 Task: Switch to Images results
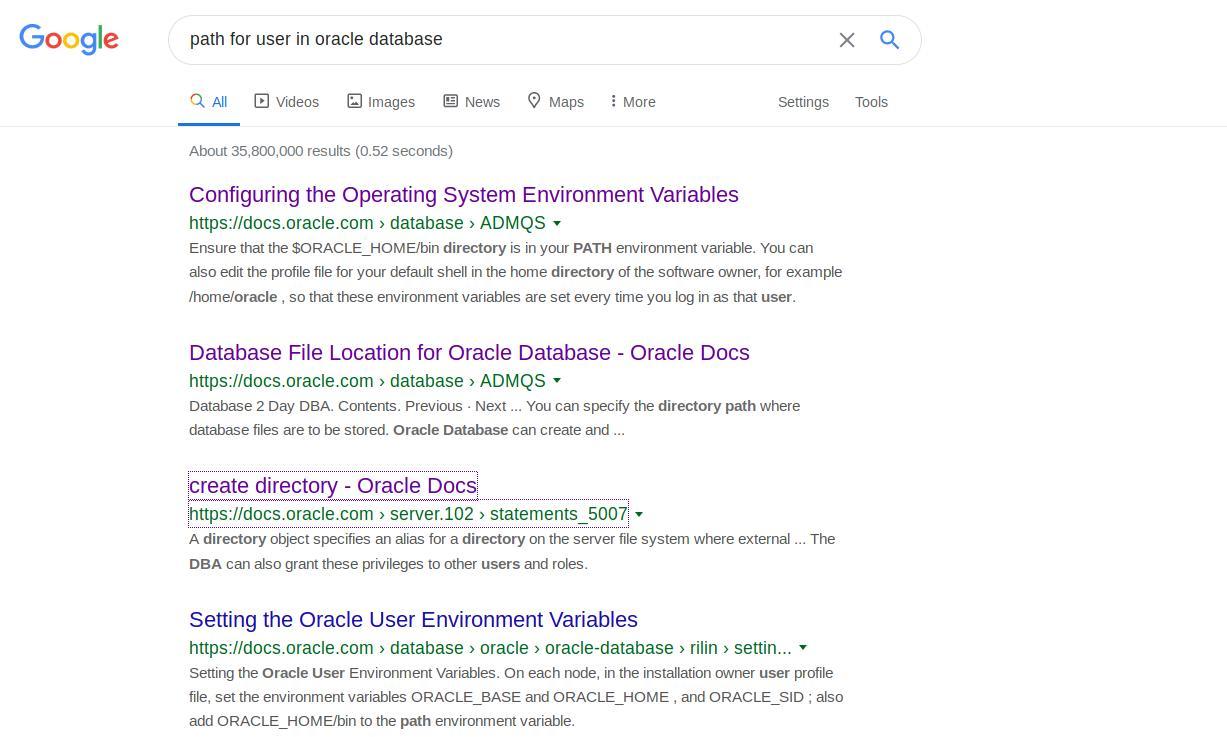(380, 102)
